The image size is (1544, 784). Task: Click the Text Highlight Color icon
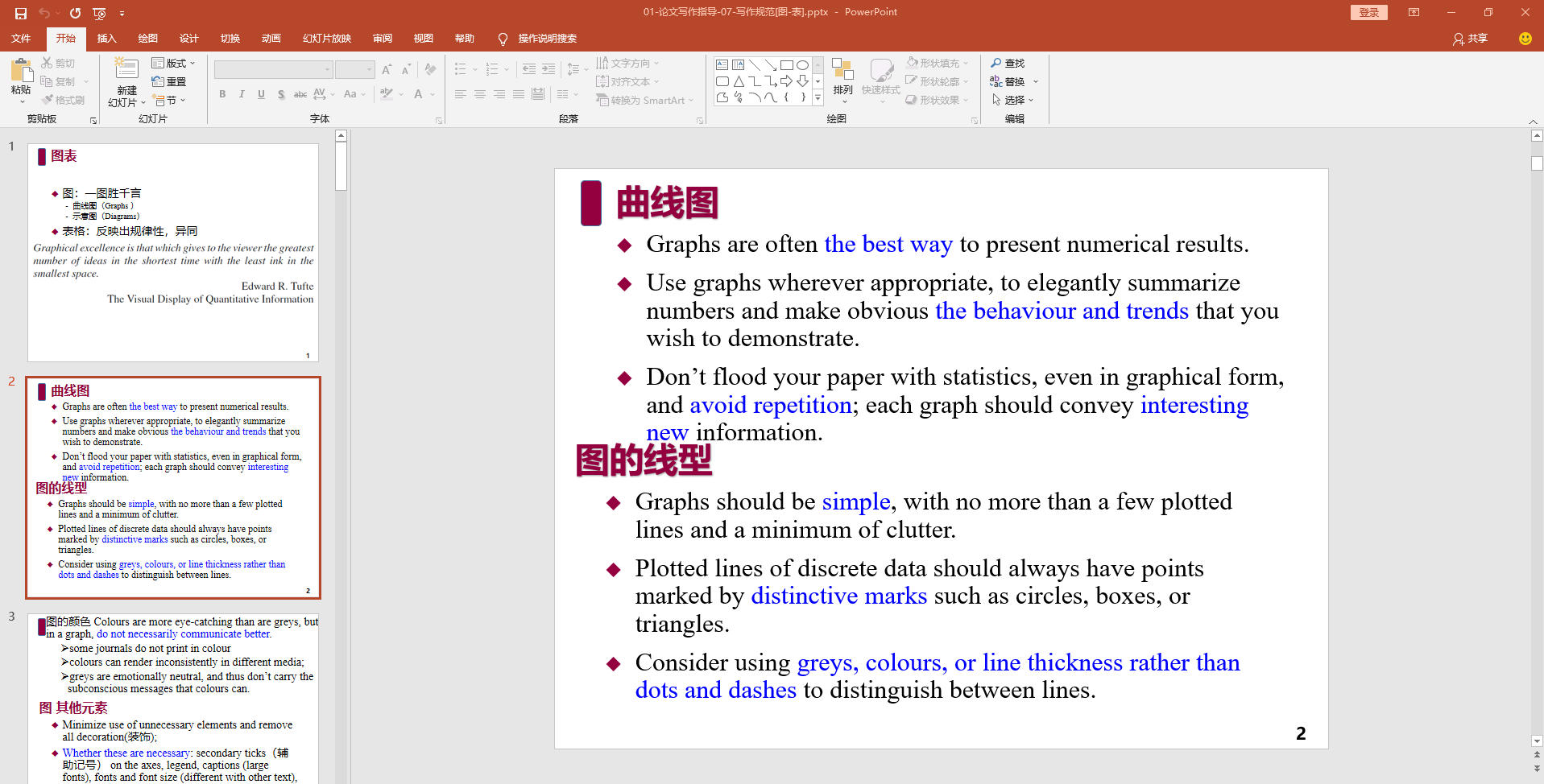coord(387,94)
